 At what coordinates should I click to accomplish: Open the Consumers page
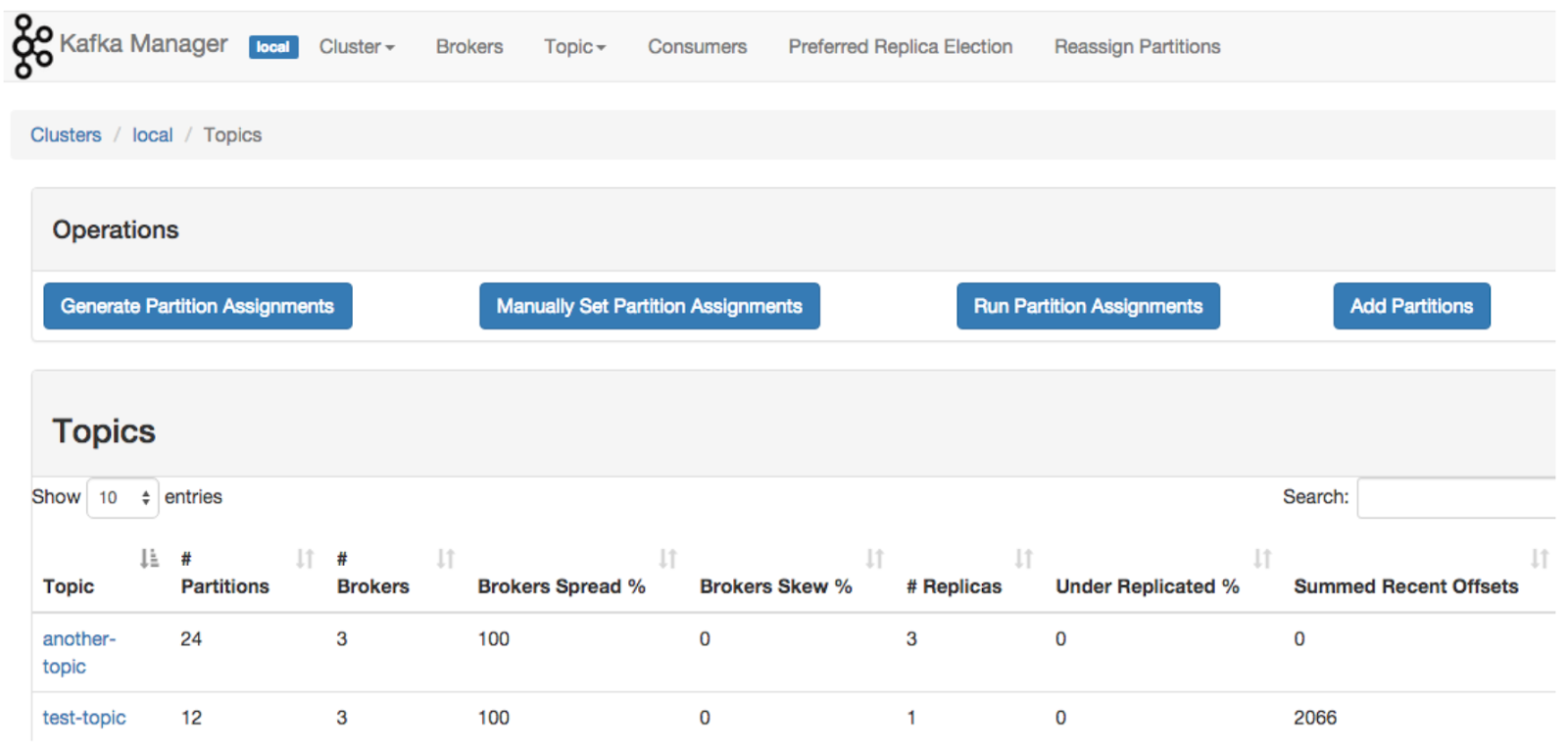[x=697, y=47]
